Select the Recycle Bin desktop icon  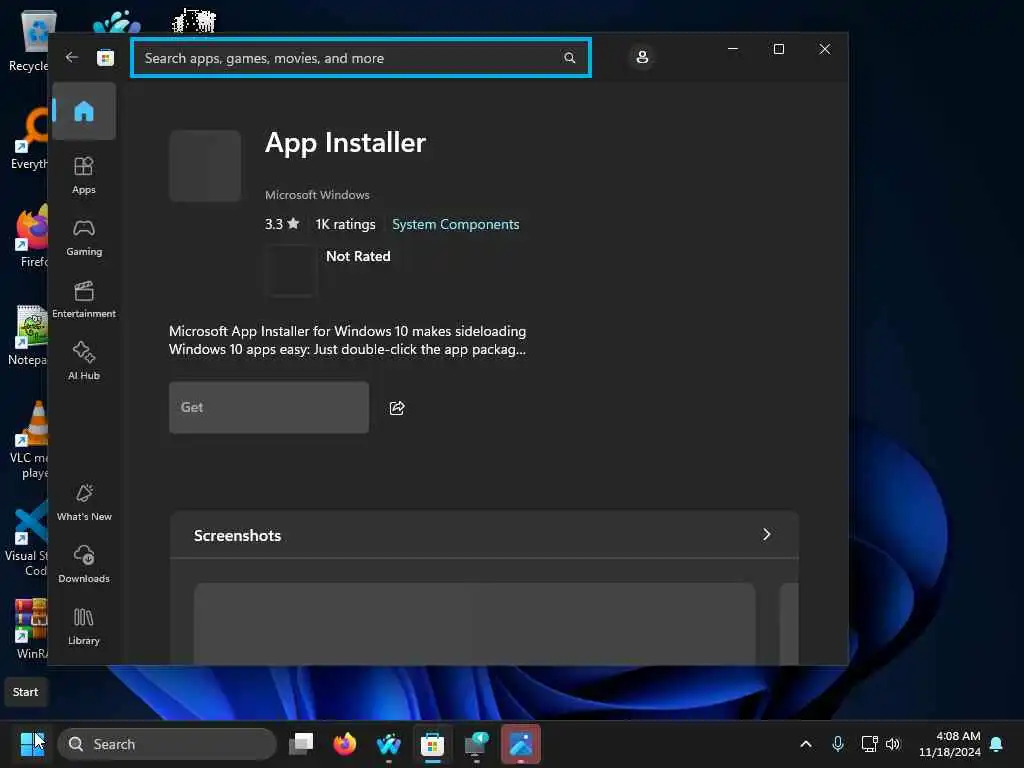(29, 40)
